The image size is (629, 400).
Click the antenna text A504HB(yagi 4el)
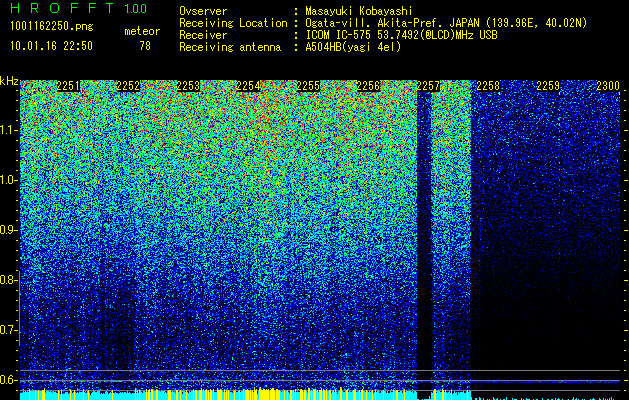click(353, 47)
